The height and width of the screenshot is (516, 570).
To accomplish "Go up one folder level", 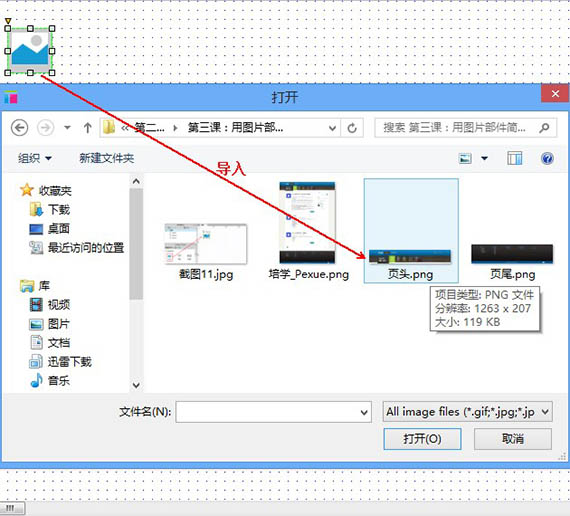I will point(87,128).
